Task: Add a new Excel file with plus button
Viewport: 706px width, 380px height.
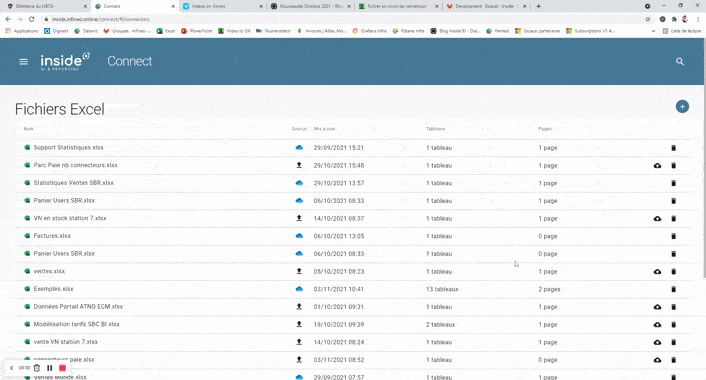Action: 682,107
